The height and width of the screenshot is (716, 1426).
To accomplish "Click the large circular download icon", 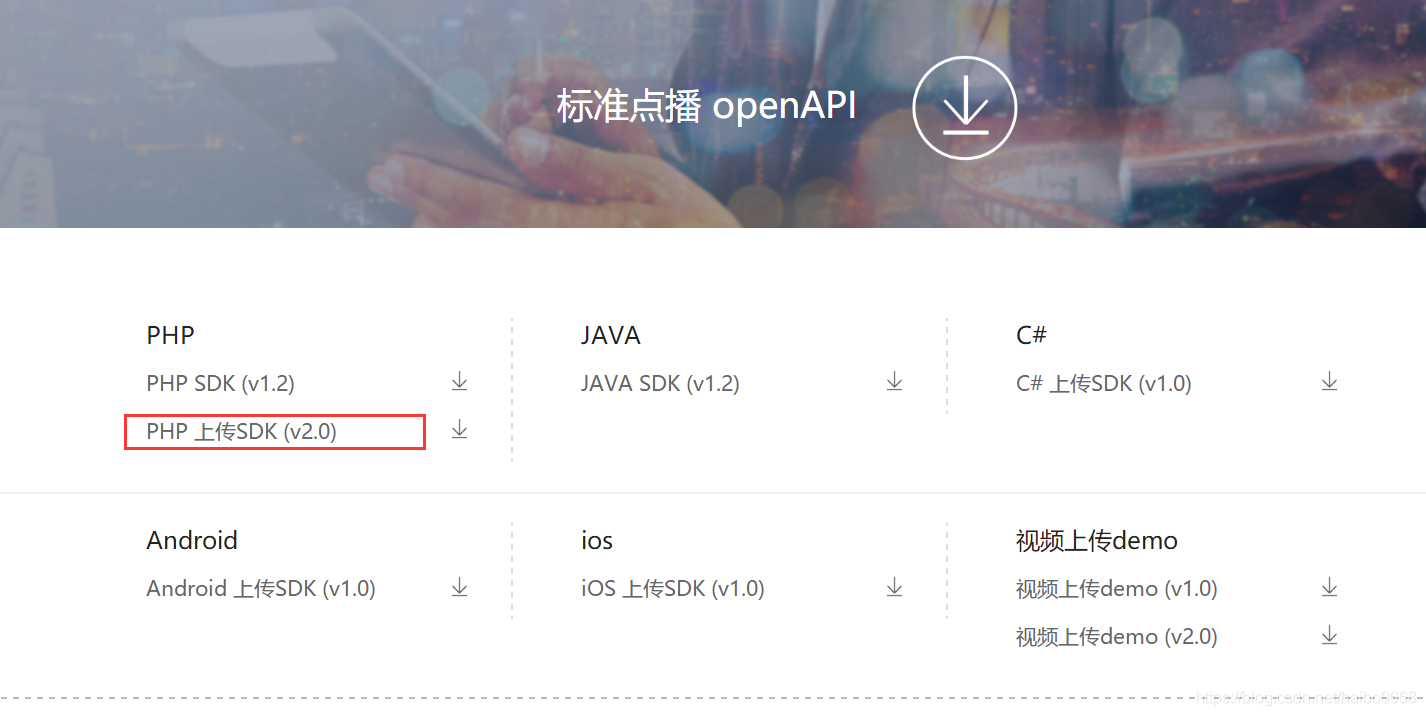I will point(964,106).
